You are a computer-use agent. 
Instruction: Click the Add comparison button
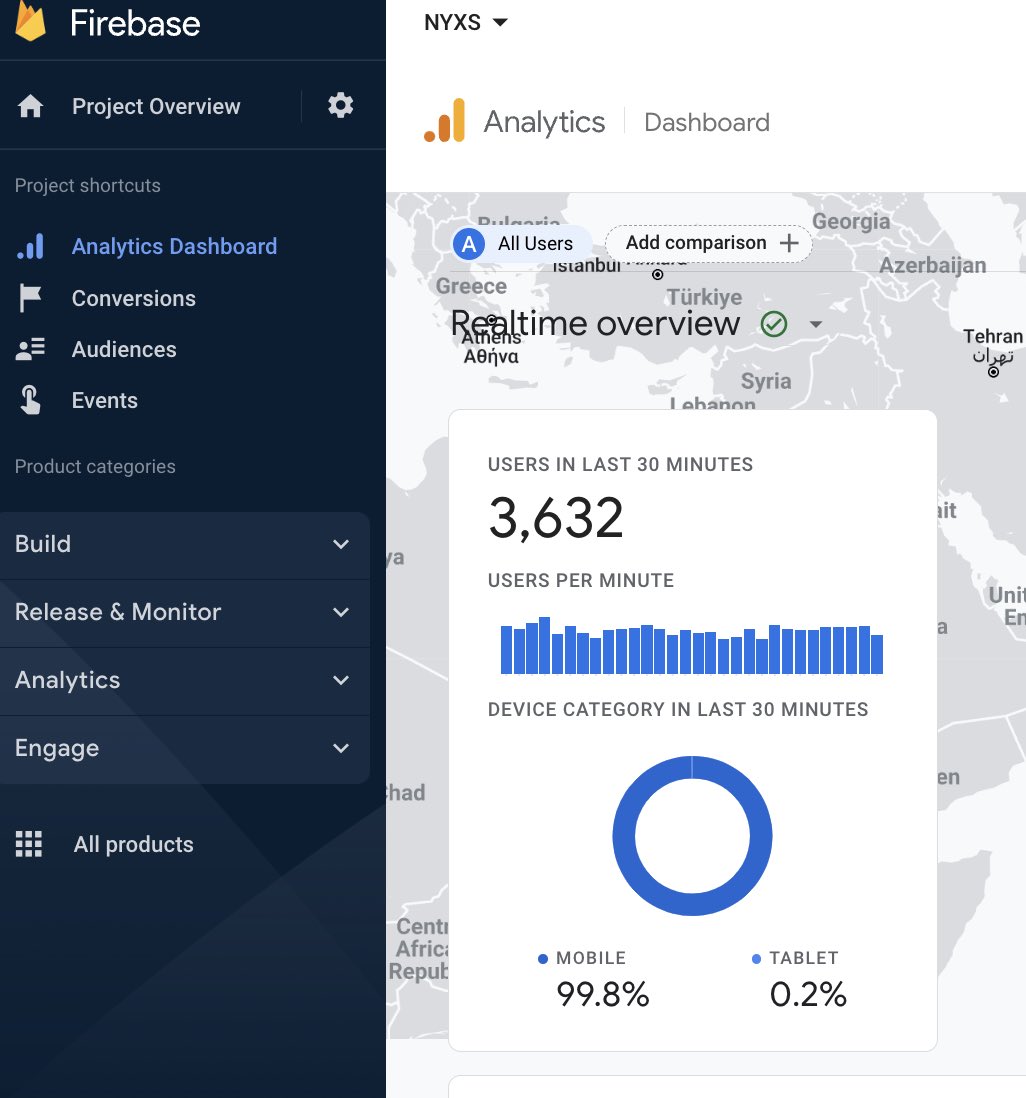709,244
